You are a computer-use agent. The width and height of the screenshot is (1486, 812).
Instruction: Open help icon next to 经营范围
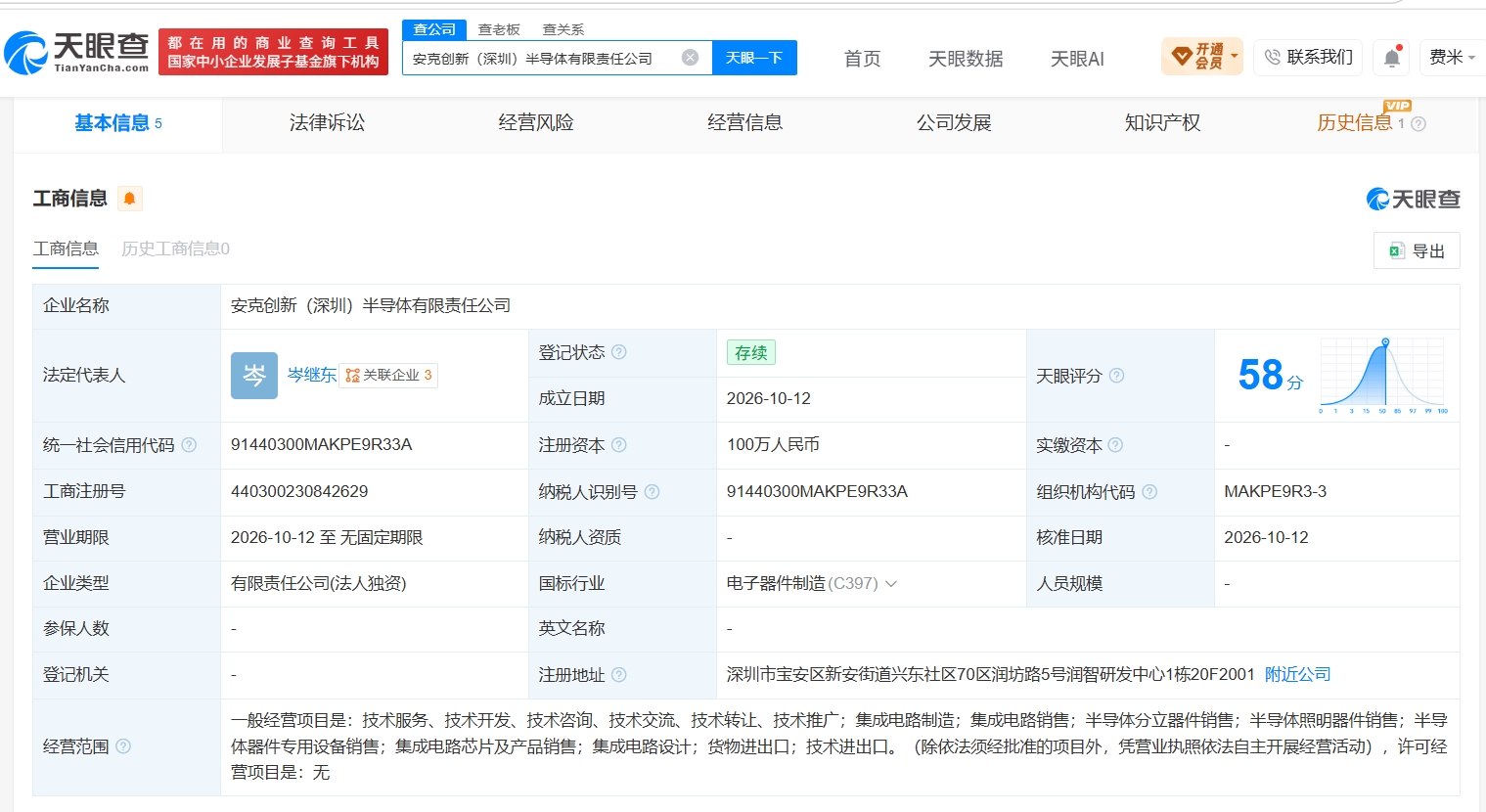click(123, 746)
